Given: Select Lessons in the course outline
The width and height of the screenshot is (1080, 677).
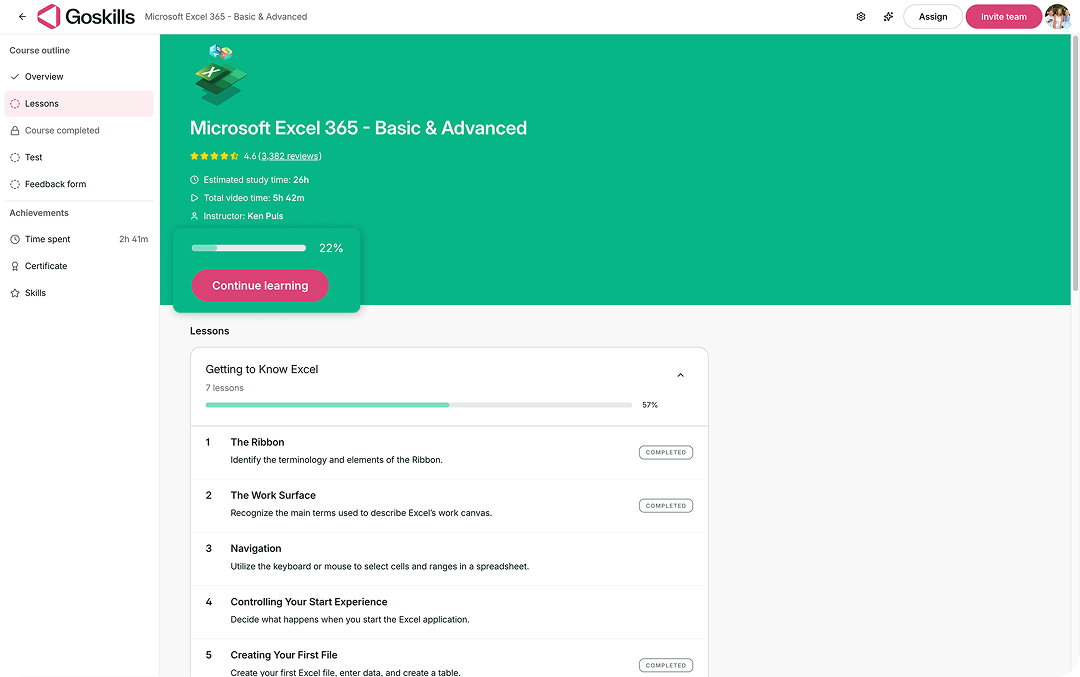Looking at the screenshot, I should point(79,103).
